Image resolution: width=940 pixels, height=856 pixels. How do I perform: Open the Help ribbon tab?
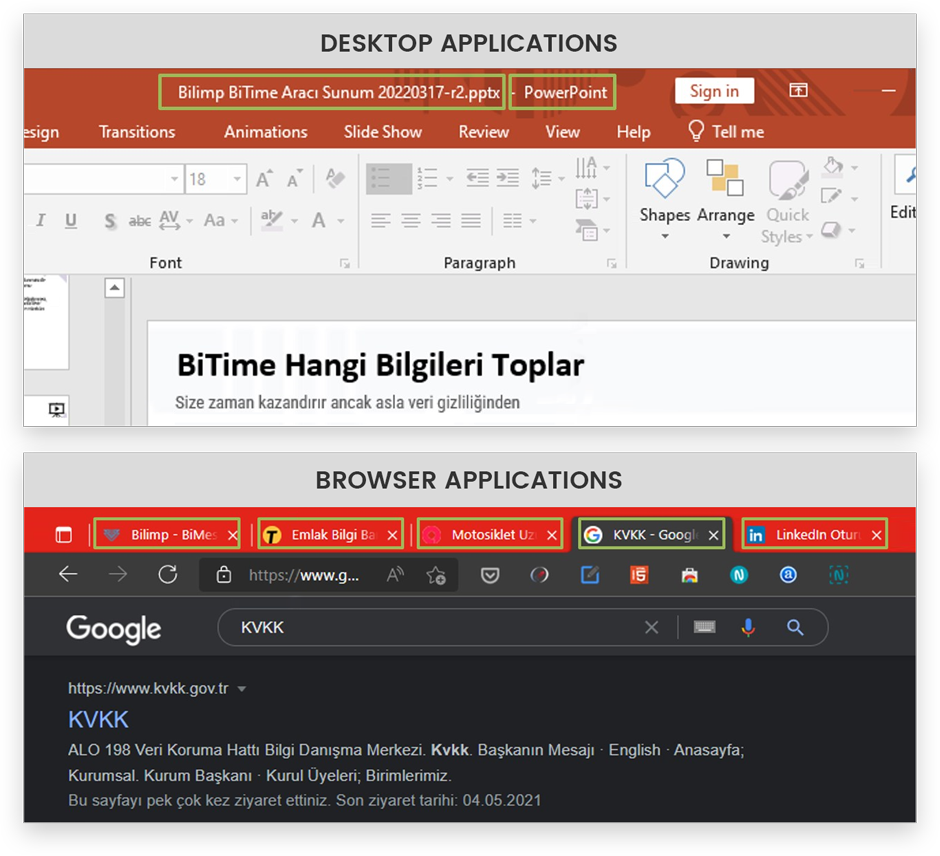point(633,132)
